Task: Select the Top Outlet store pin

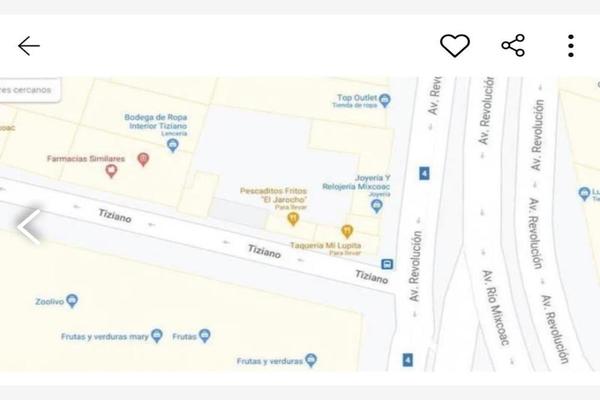Action: click(385, 101)
